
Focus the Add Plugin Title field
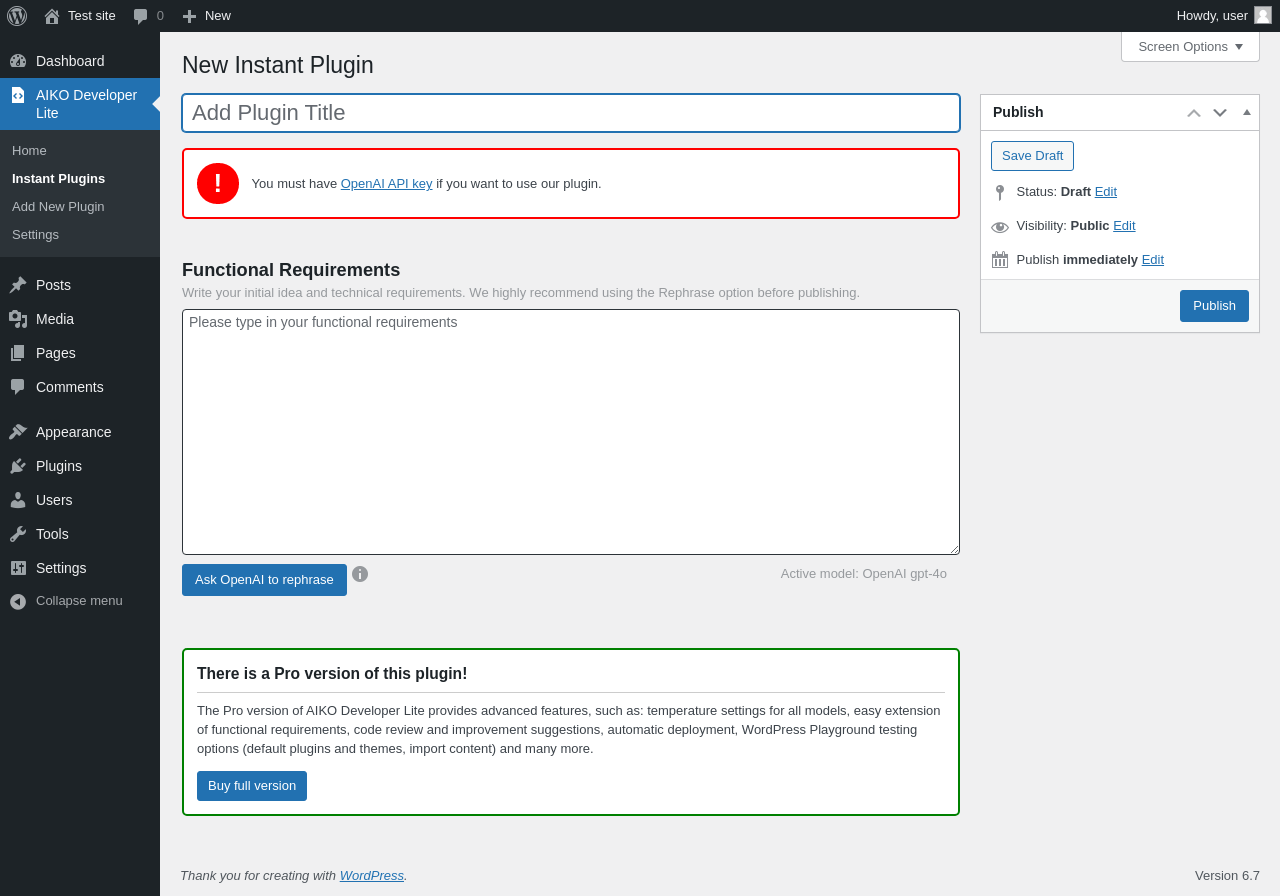point(571,113)
